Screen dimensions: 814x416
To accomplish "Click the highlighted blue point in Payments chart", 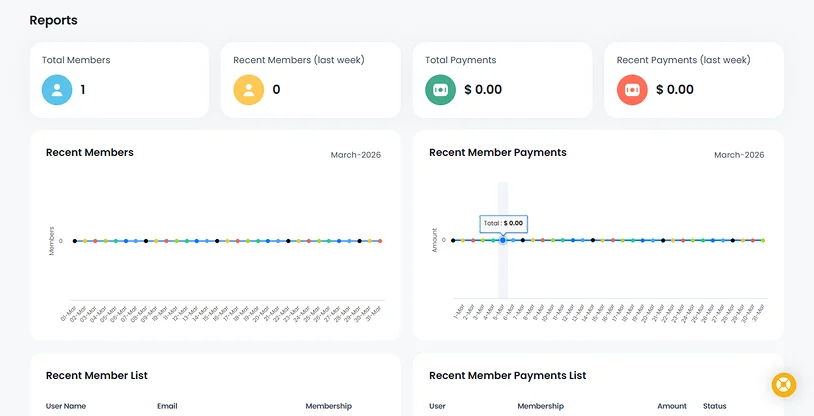I will click(503, 240).
